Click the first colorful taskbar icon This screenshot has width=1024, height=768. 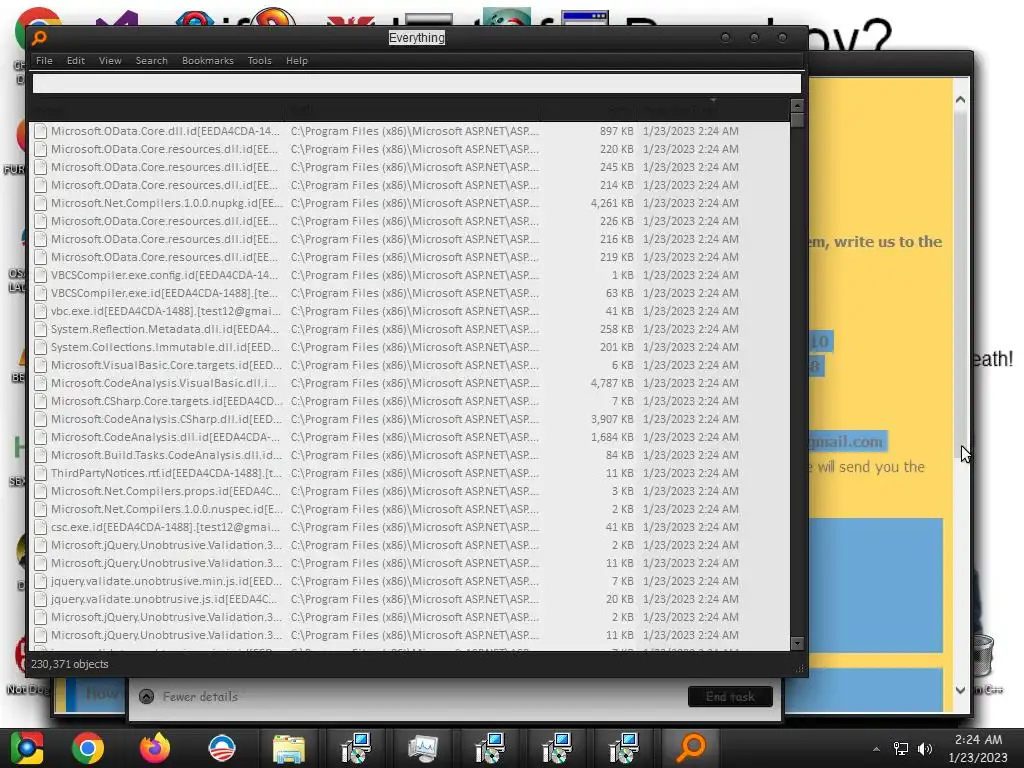pyautogui.click(x=26, y=748)
